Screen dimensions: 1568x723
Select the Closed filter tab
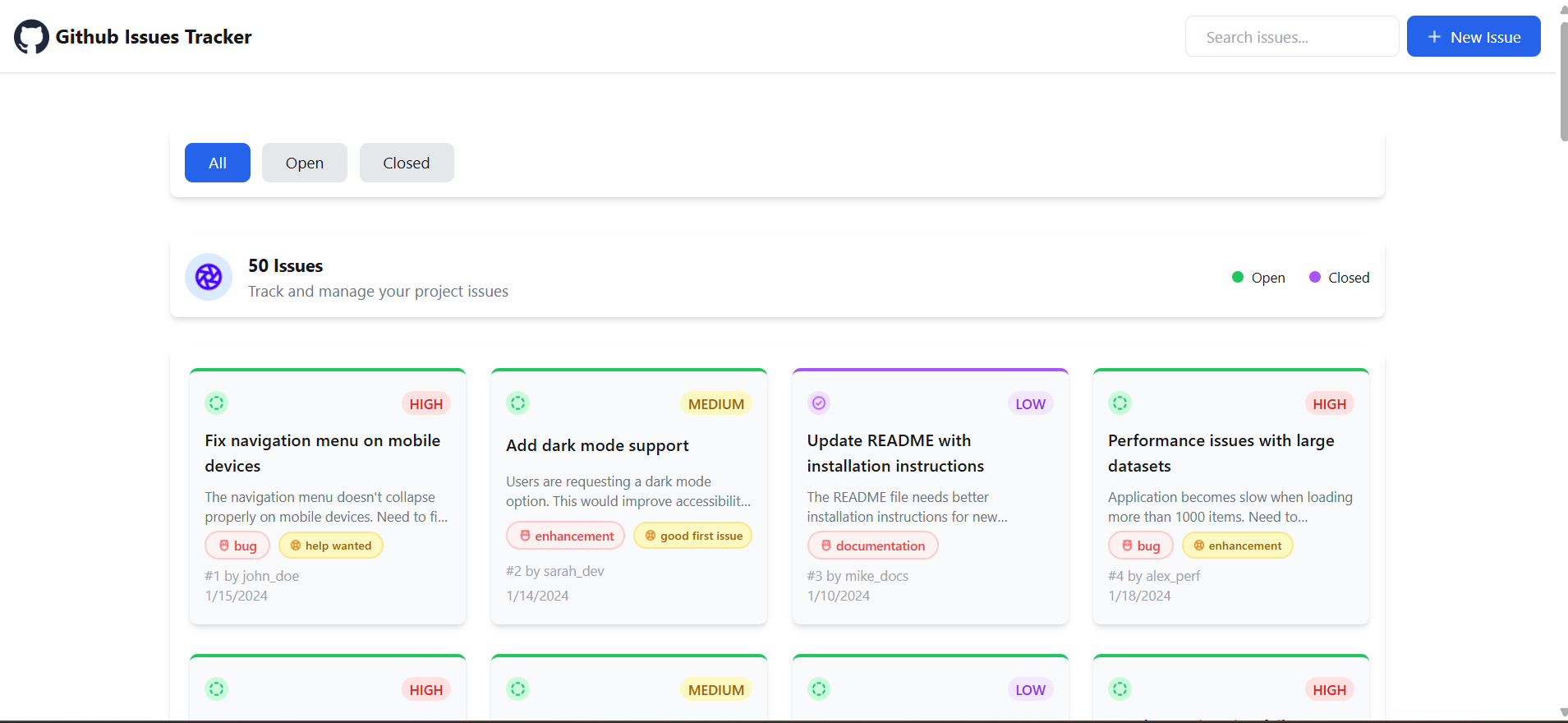(x=407, y=163)
